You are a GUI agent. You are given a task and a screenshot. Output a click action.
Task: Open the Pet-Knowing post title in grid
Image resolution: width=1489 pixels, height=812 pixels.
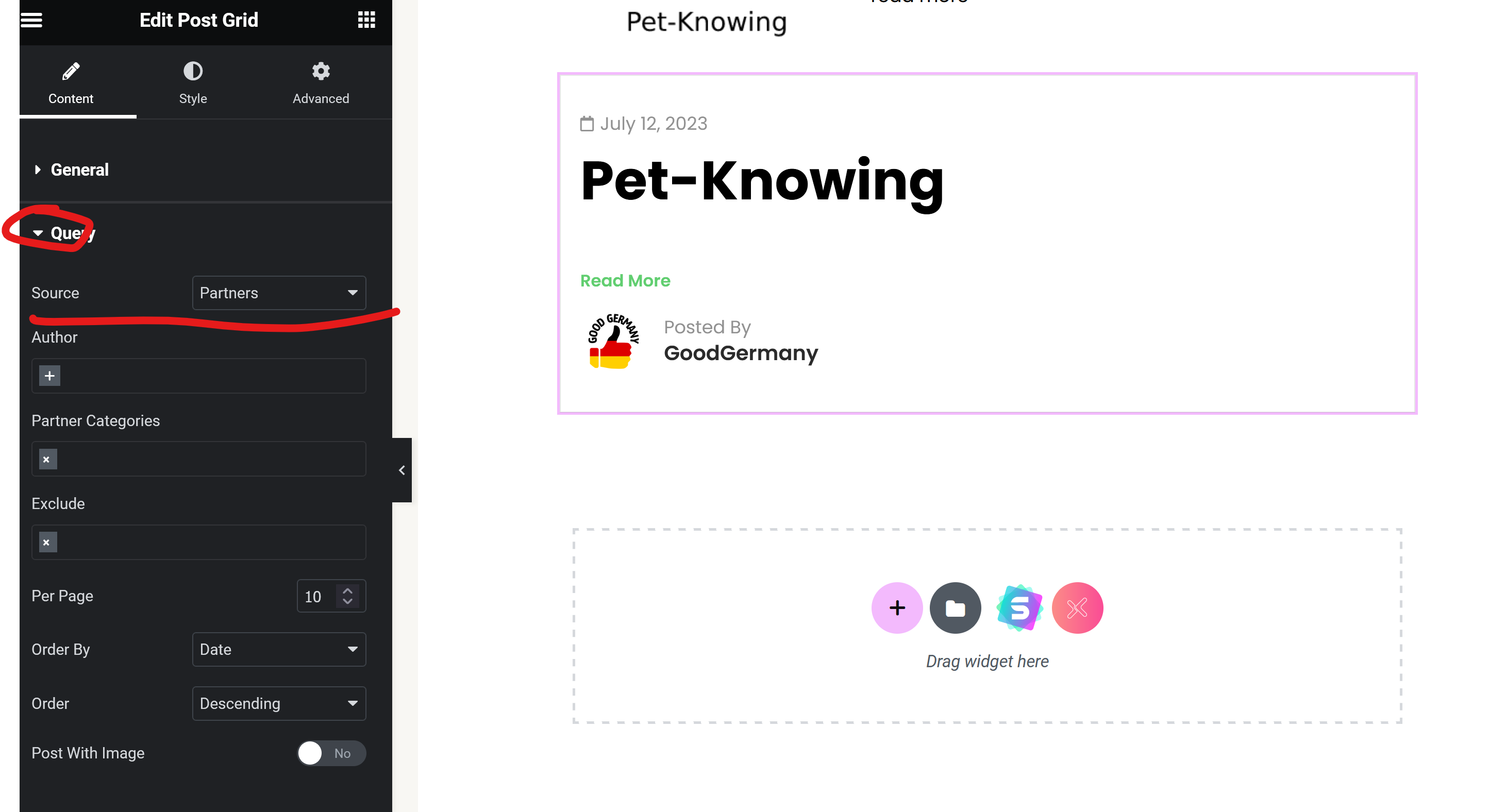(762, 181)
